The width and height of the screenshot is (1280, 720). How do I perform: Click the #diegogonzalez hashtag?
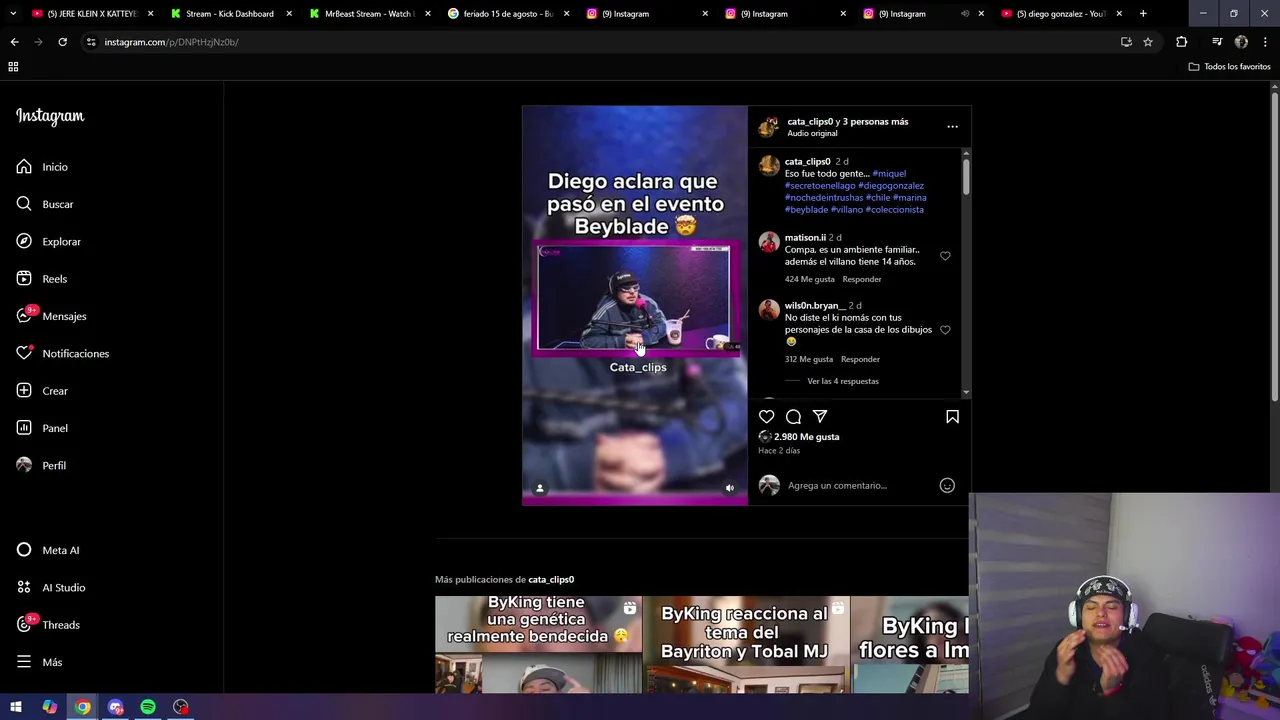891,186
